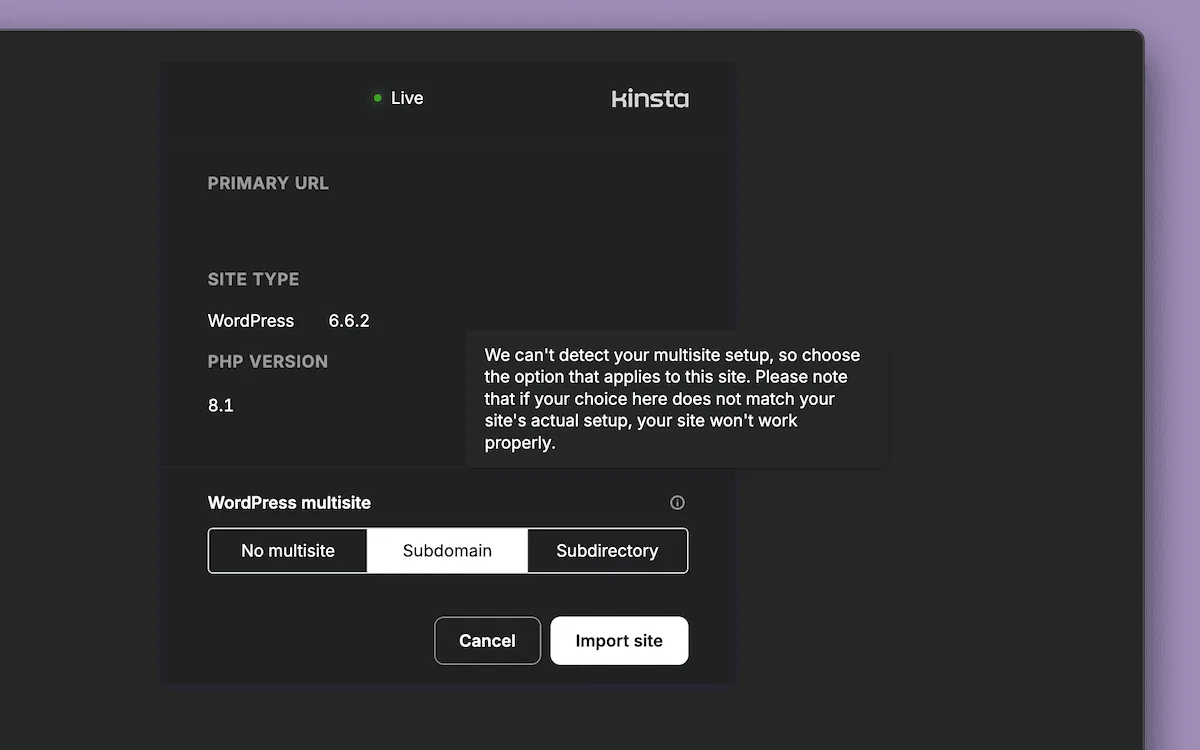
Task: Select the WordPress 6.6.2 version text
Action: [349, 320]
